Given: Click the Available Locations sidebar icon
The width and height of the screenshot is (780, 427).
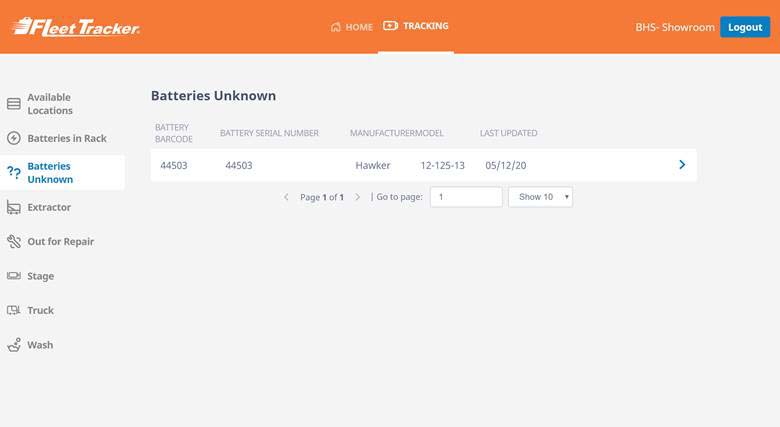Looking at the screenshot, I should tap(14, 104).
